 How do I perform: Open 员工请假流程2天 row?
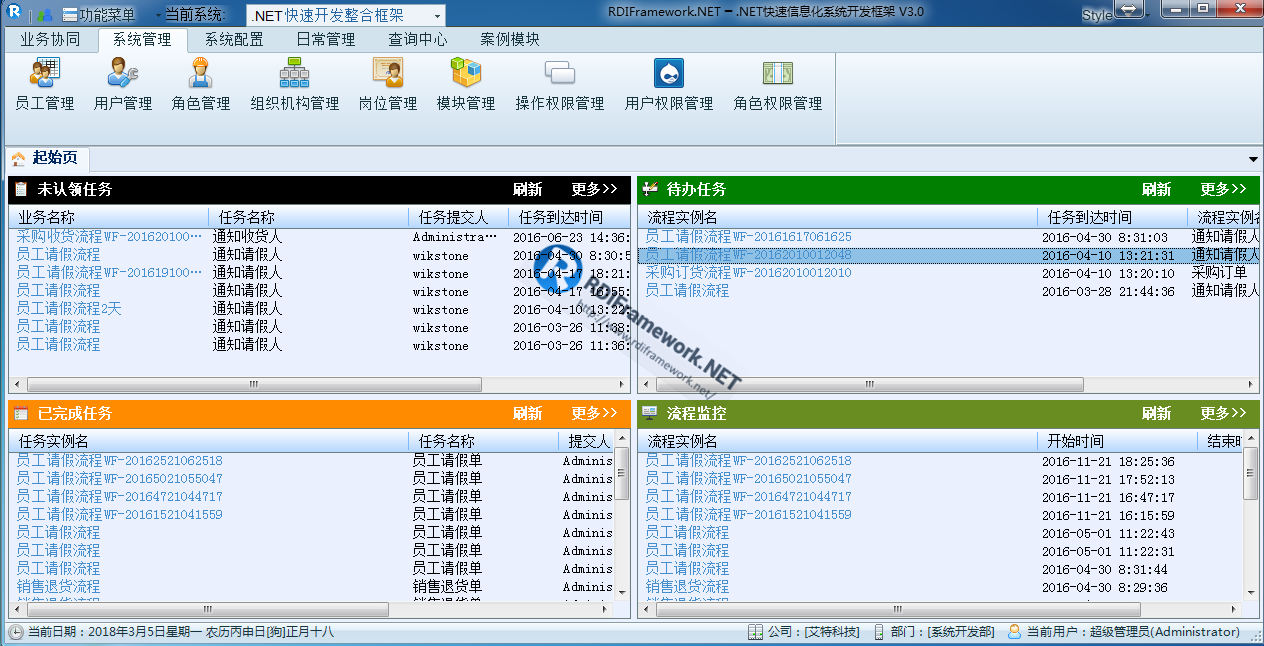click(69, 309)
